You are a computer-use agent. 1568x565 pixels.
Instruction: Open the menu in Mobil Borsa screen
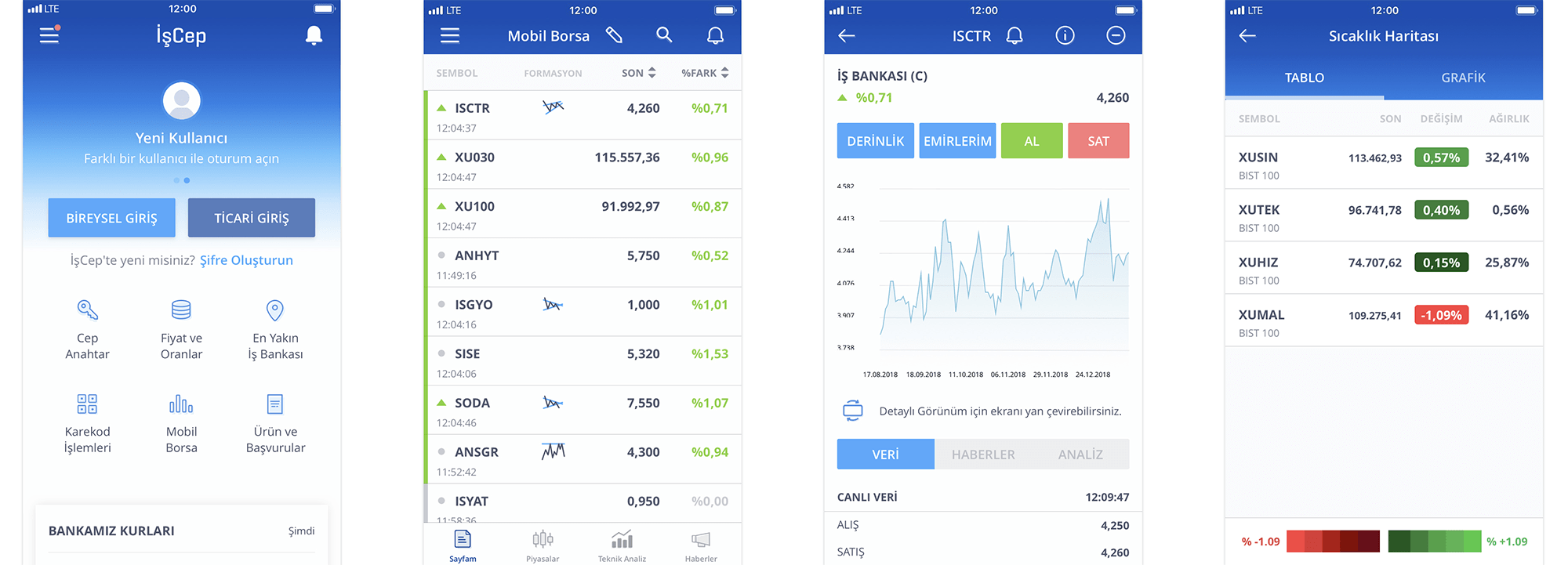point(450,35)
